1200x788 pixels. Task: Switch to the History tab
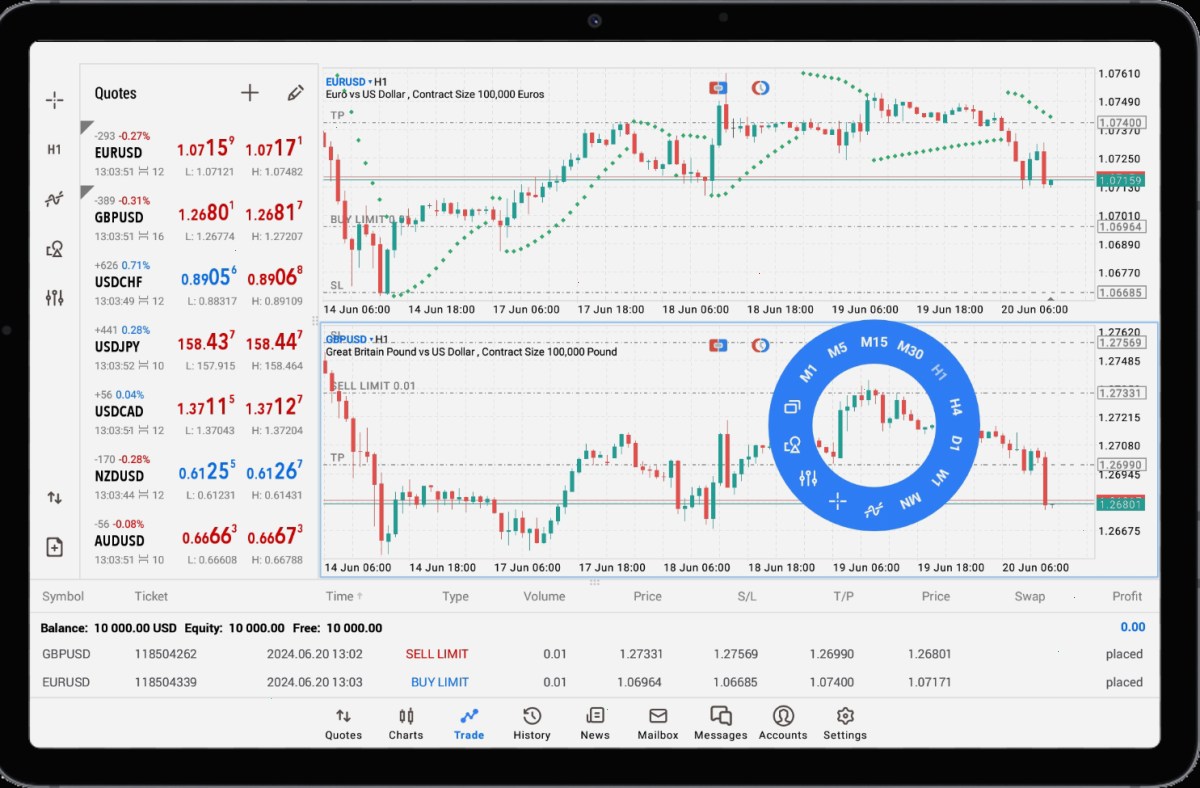point(532,723)
